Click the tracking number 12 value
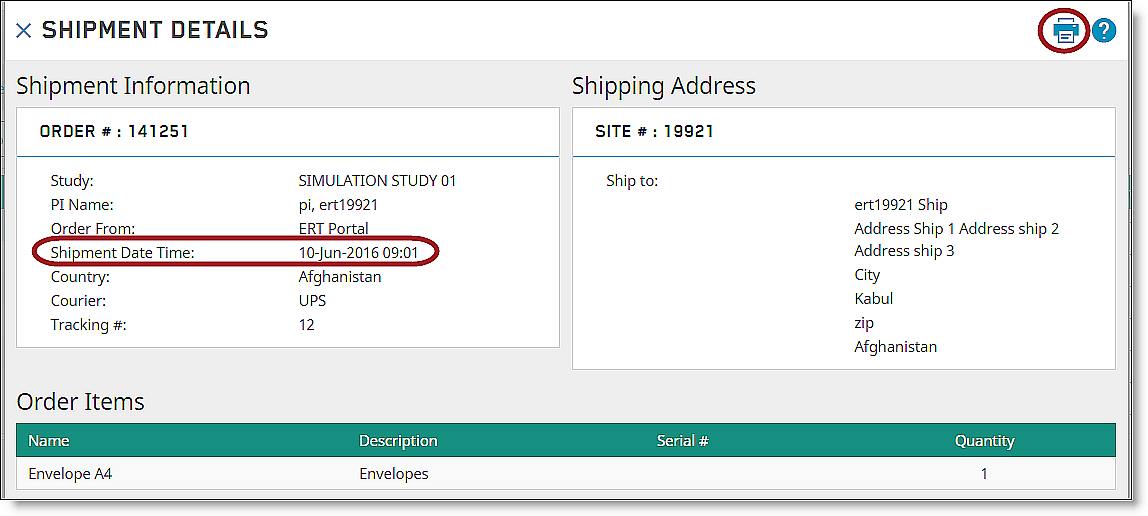This screenshot has height=516, width=1148. point(306,325)
